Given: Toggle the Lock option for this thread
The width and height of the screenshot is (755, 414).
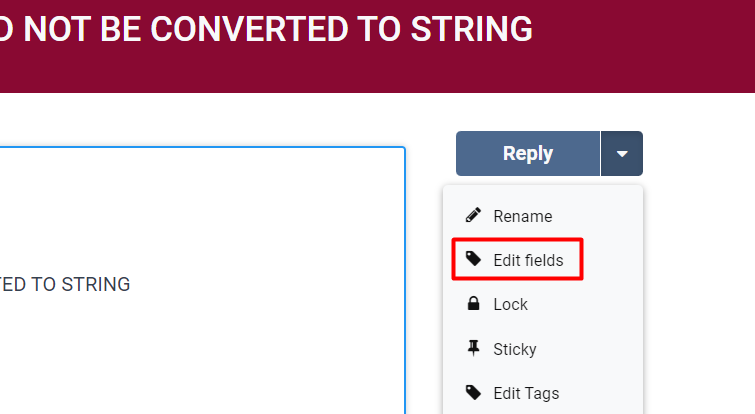Looking at the screenshot, I should 510,304.
